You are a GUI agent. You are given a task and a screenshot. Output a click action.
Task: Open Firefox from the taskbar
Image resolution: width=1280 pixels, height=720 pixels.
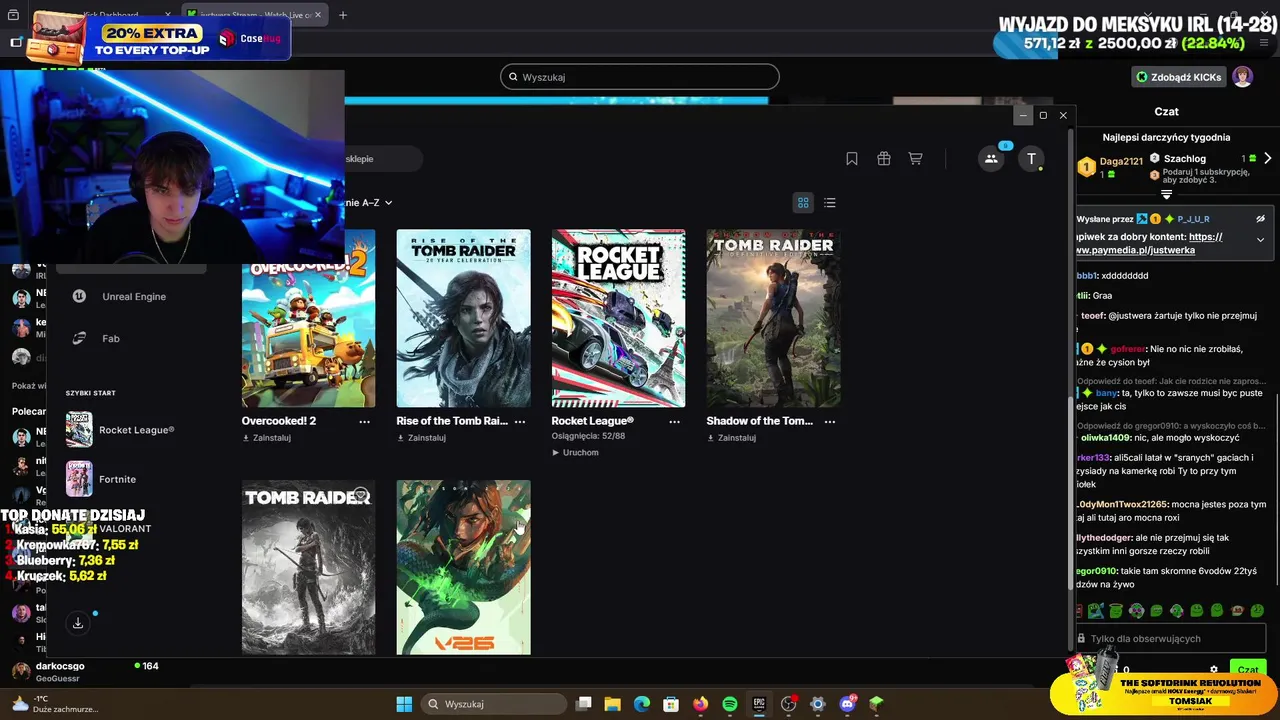pyautogui.click(x=700, y=704)
